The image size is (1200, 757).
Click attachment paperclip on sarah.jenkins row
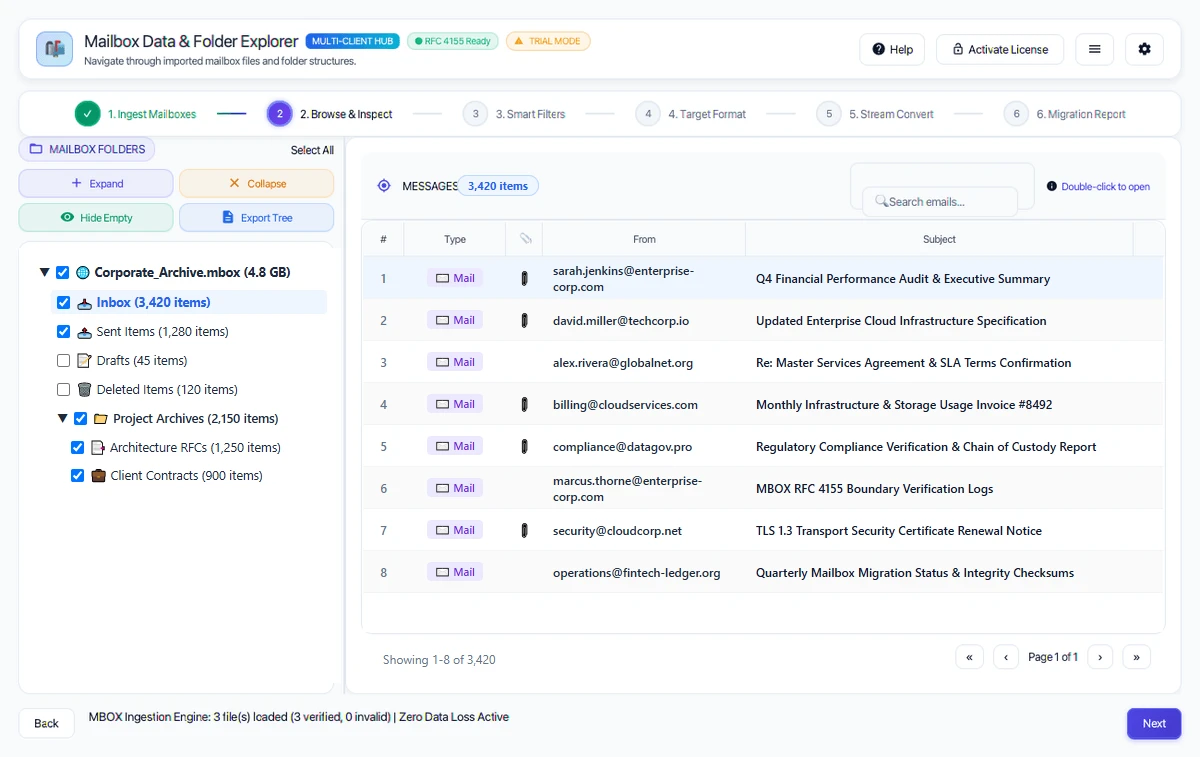524,279
